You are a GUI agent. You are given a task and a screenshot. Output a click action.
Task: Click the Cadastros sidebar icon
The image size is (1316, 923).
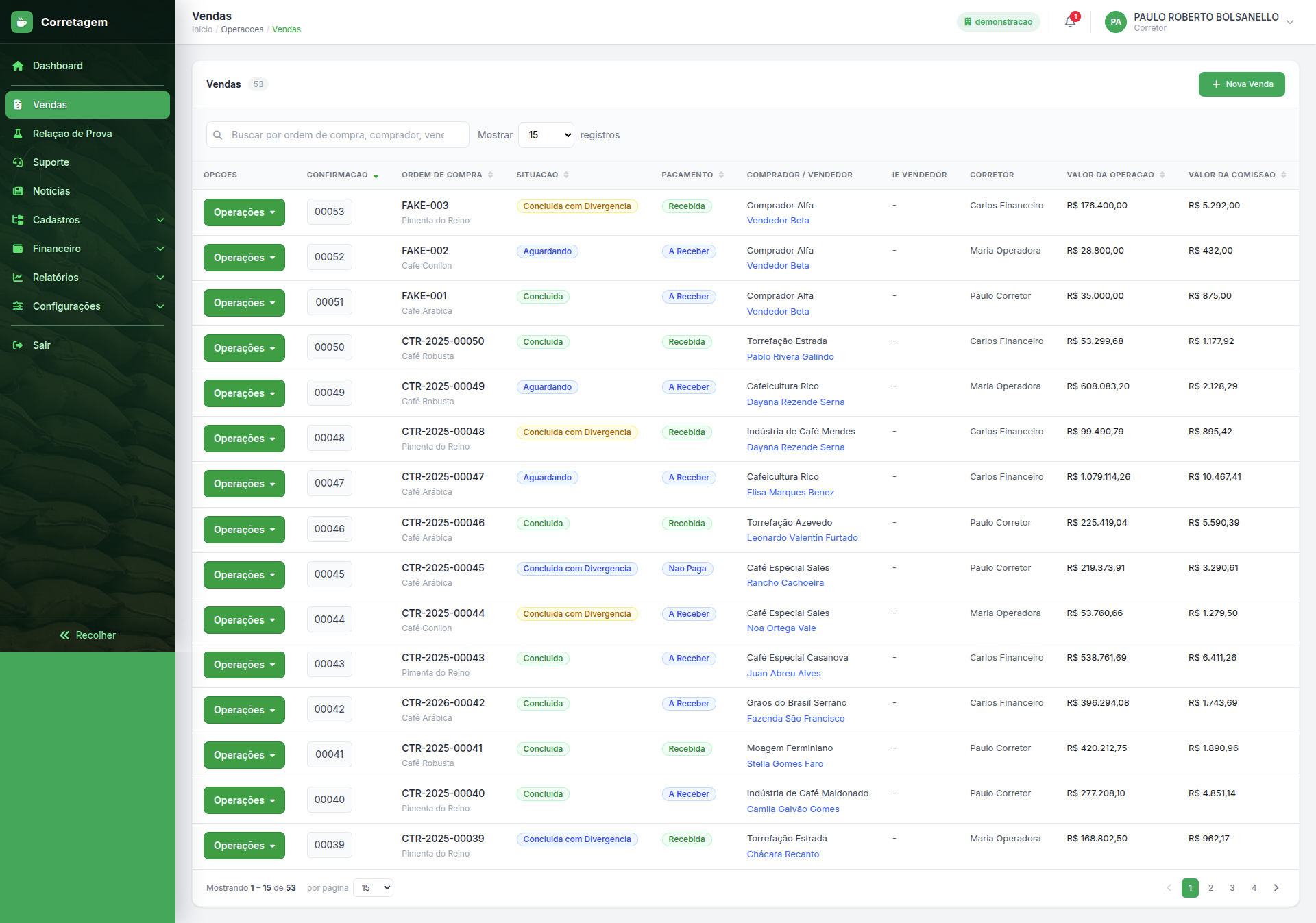click(x=18, y=220)
